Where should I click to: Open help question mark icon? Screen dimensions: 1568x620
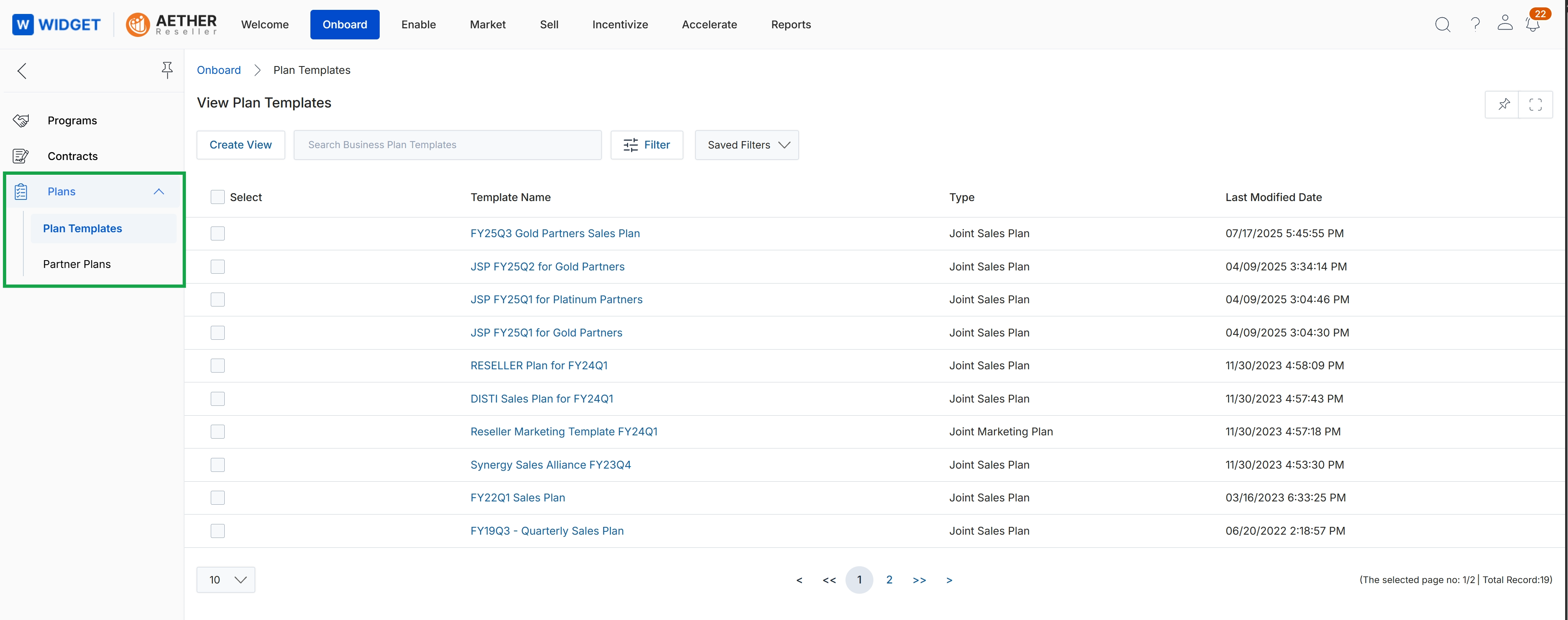pos(1475,24)
